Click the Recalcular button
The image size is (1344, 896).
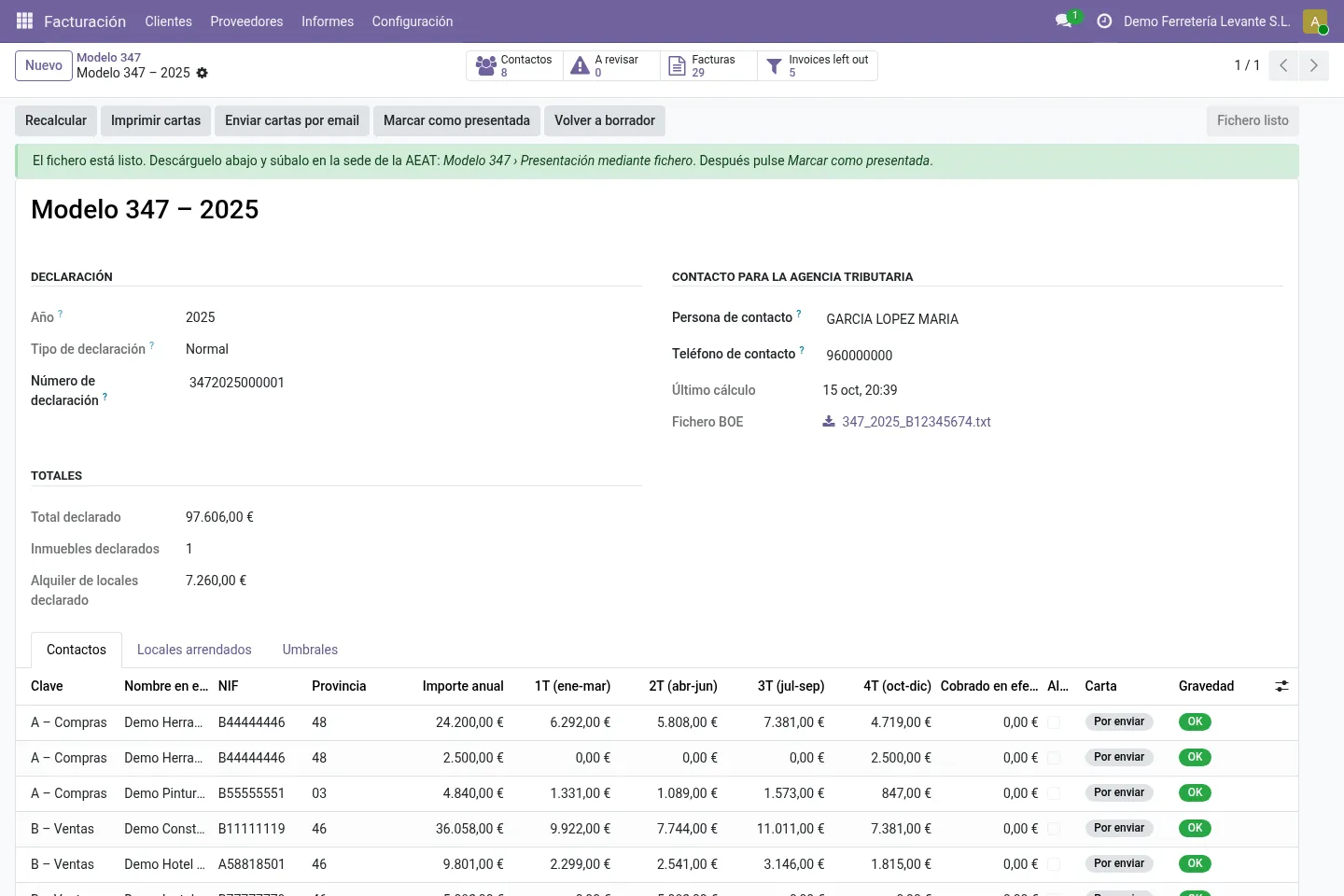click(56, 120)
